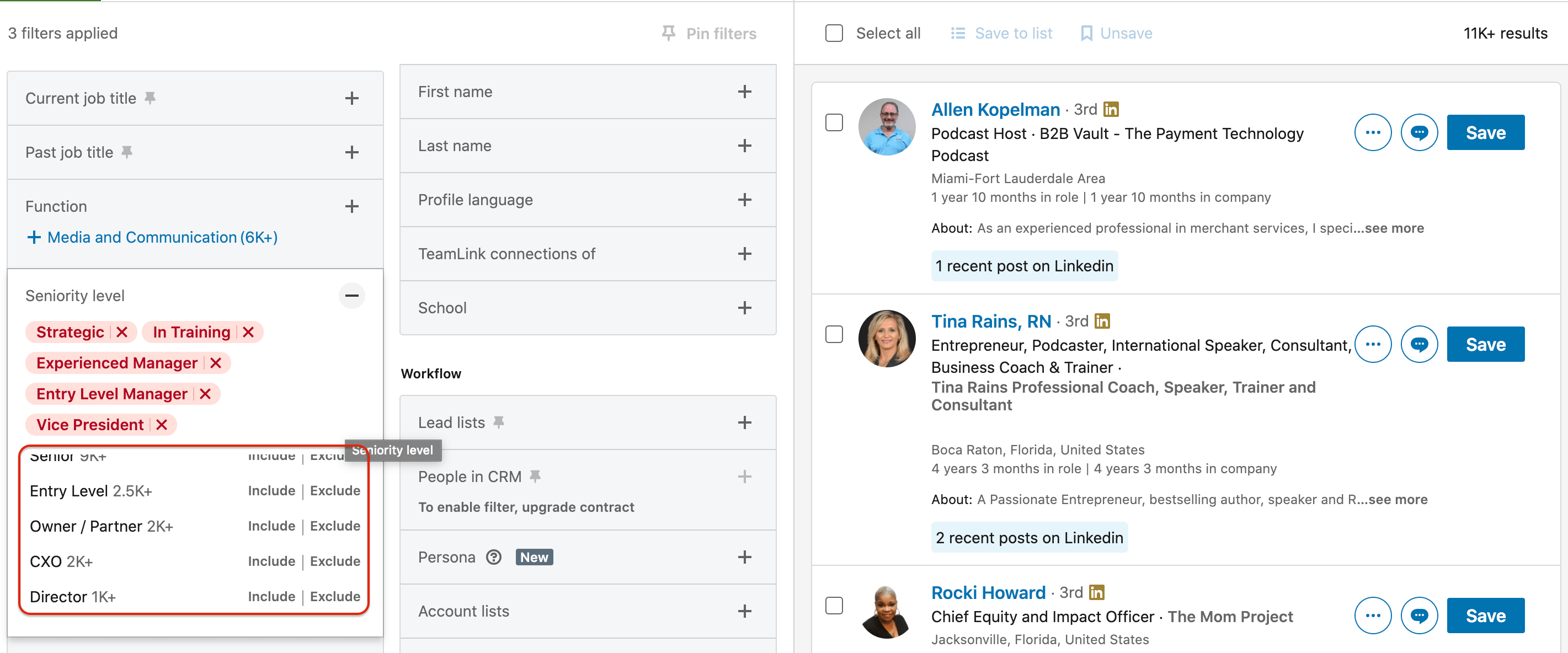Screen dimensions: 1568x653
Task: Click the Pin filters pin icon
Action: tap(668, 33)
